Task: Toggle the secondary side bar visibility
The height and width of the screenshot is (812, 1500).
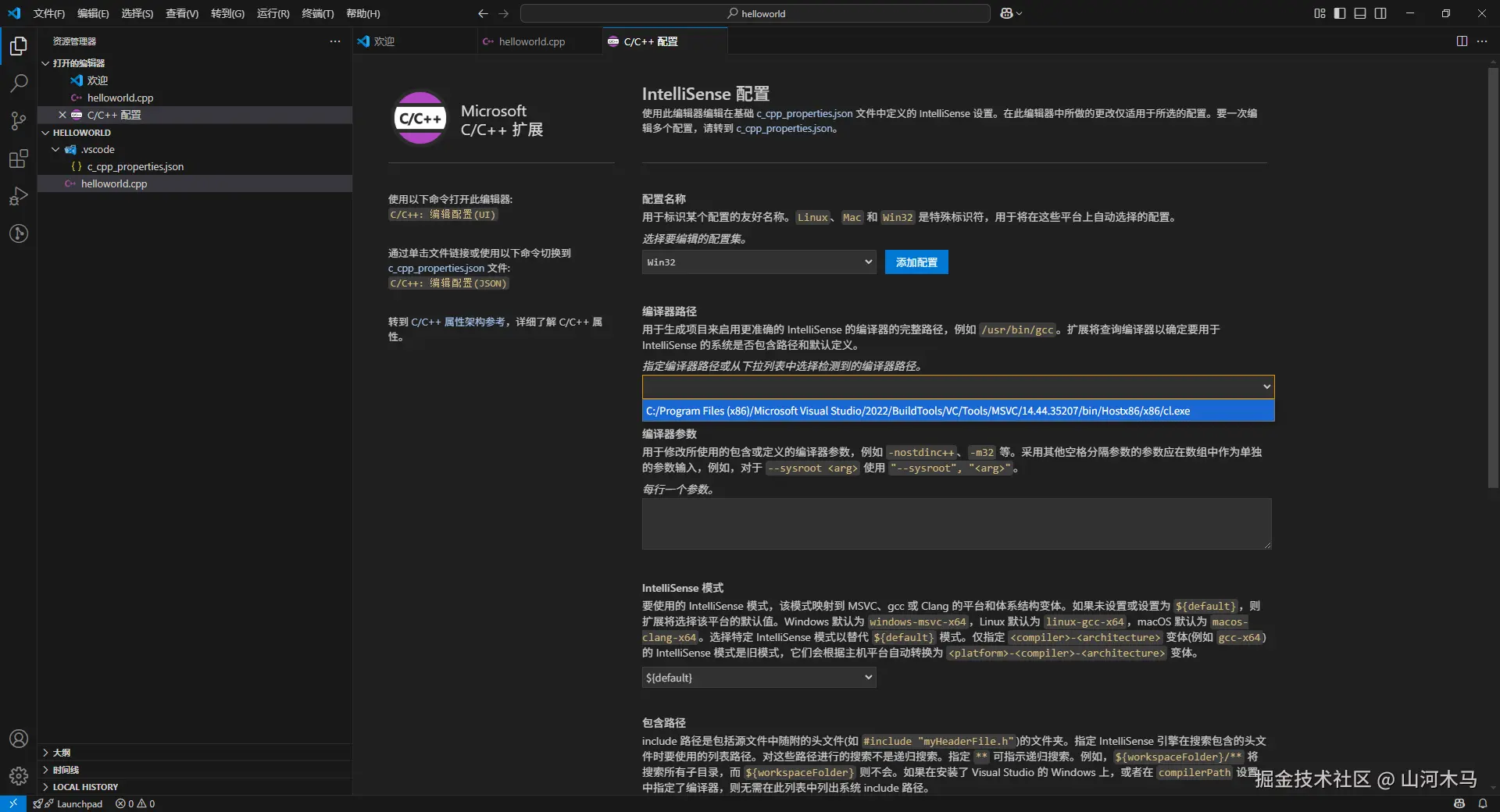Action: [x=1380, y=13]
